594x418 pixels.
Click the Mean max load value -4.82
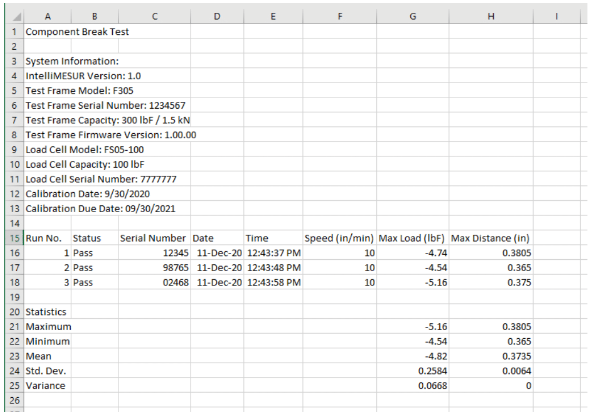413,356
